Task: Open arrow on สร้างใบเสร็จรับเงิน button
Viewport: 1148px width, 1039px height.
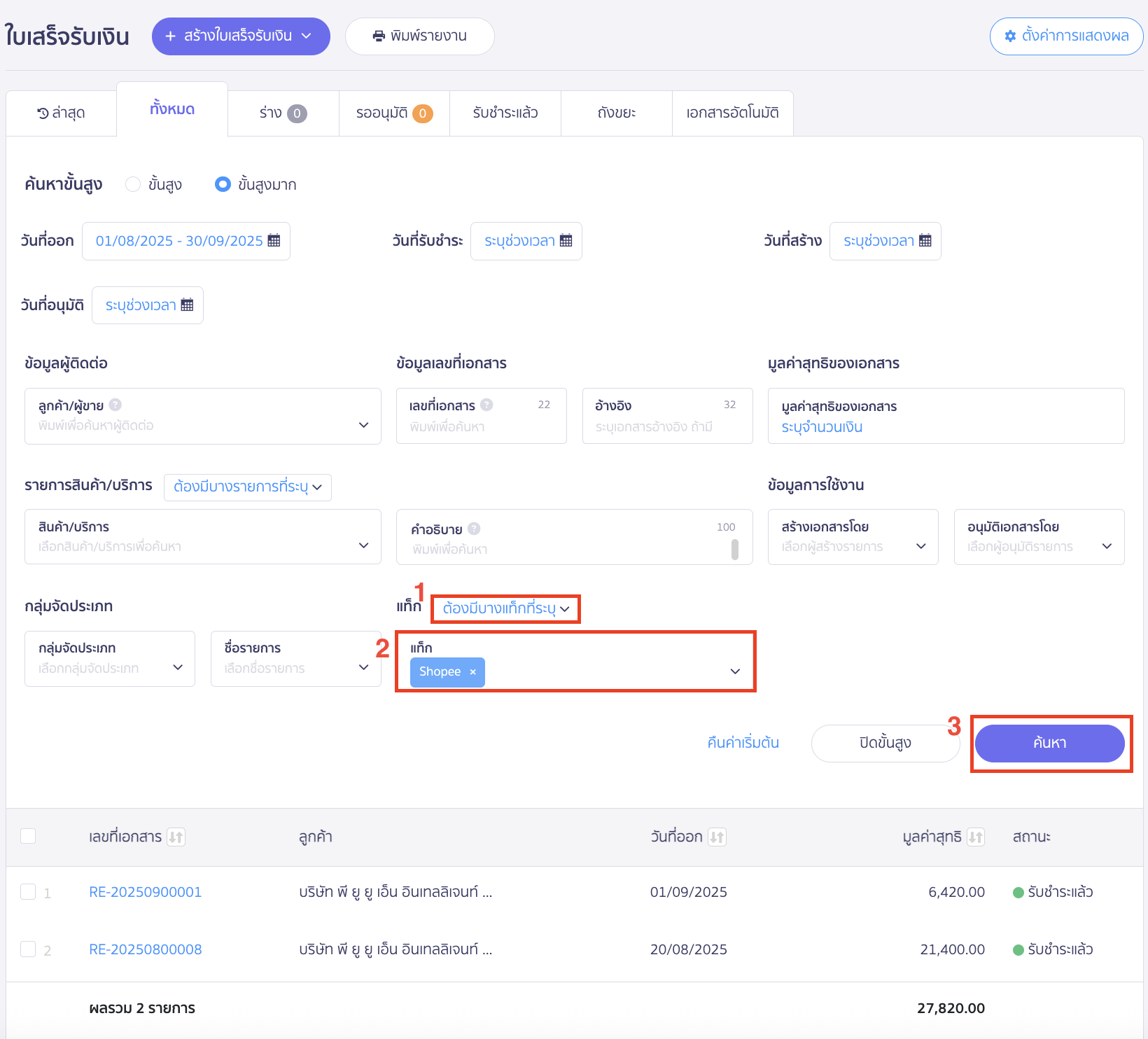Action: (x=306, y=36)
